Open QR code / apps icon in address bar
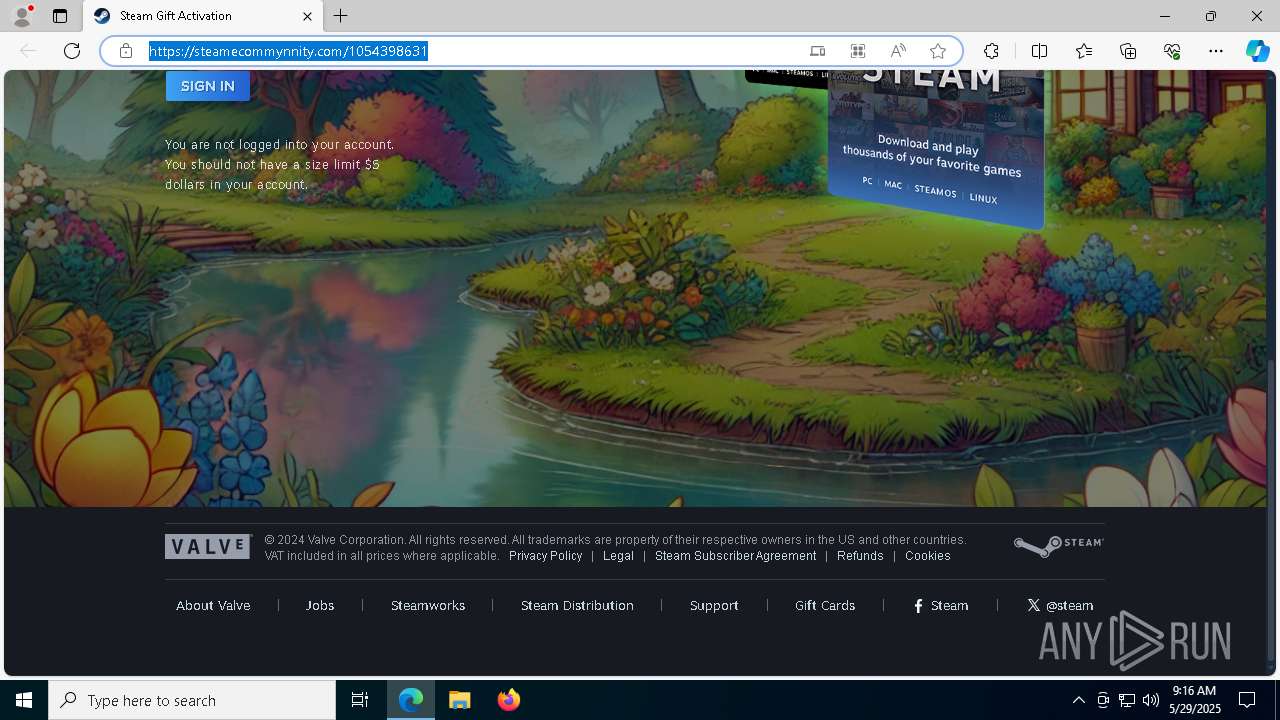 pos(858,51)
